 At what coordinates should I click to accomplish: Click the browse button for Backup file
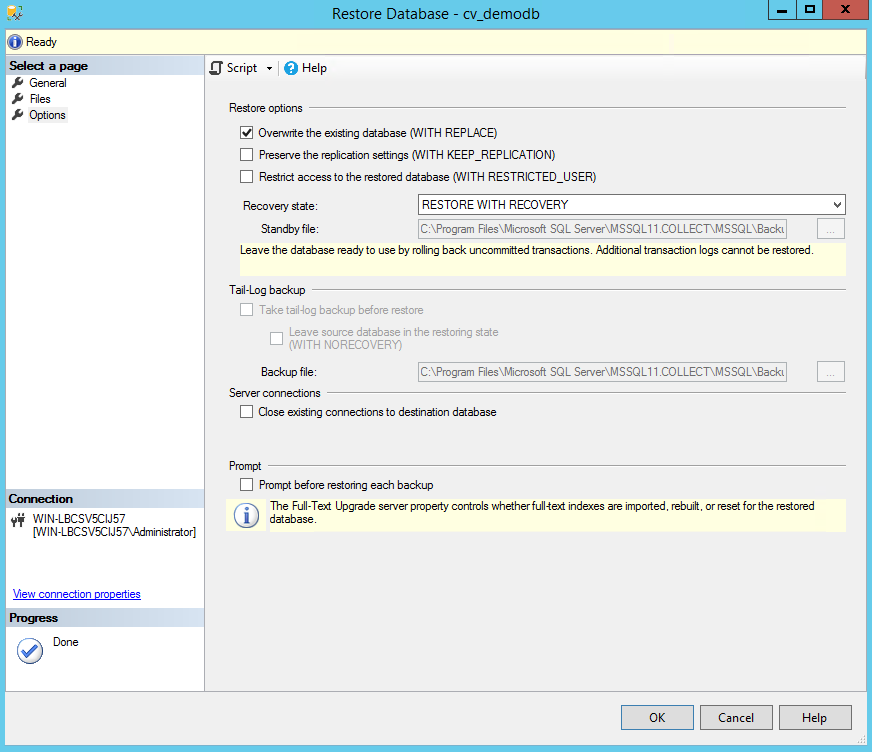coord(831,372)
